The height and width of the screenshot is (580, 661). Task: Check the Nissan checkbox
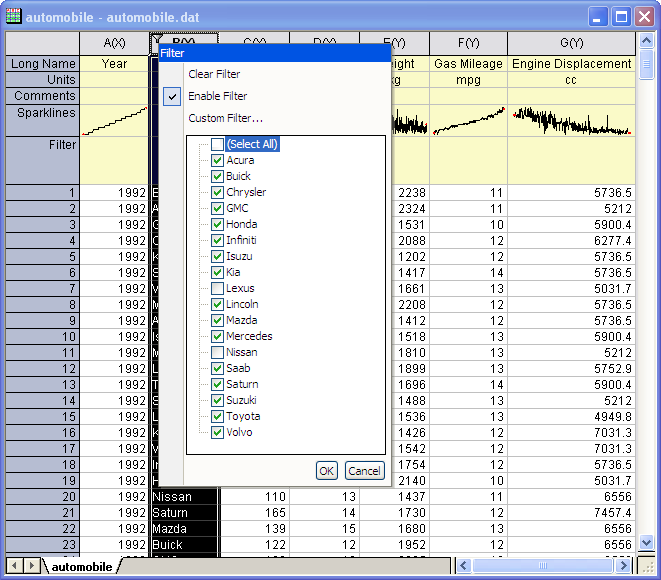pyautogui.click(x=217, y=352)
